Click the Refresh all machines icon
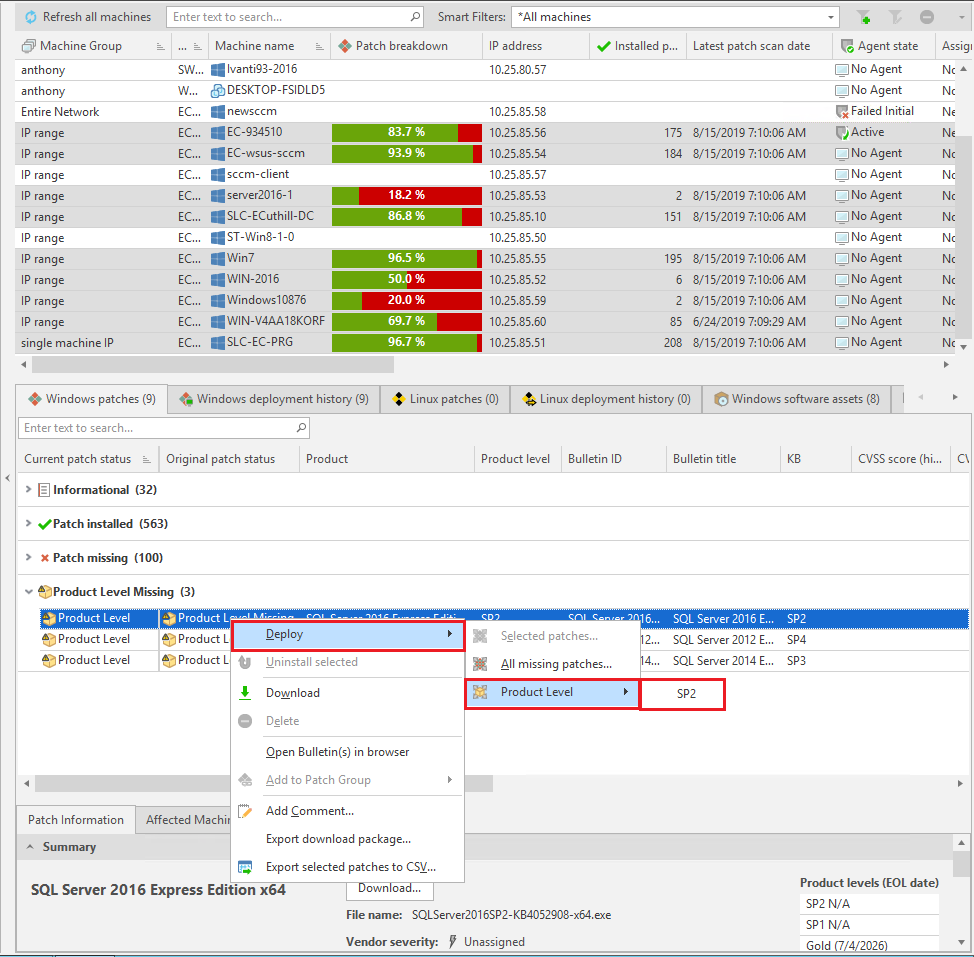 tap(31, 16)
